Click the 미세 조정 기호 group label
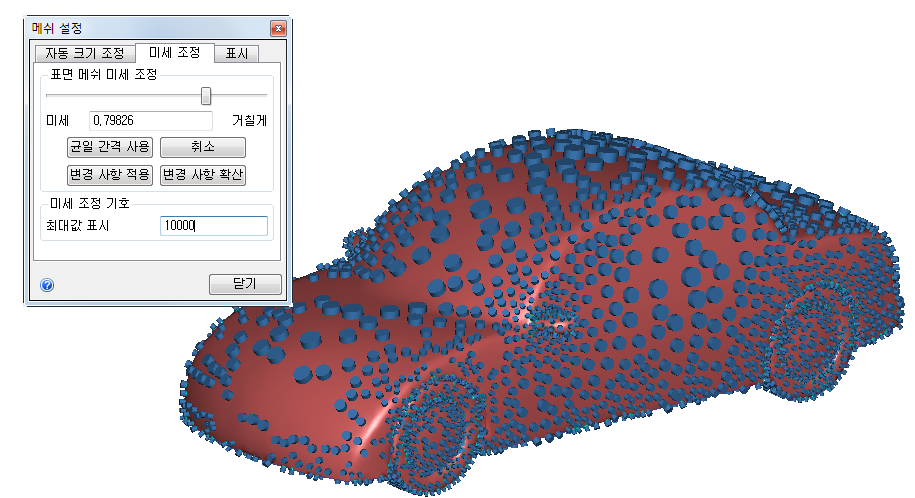The width and height of the screenshot is (915, 498). point(90,203)
